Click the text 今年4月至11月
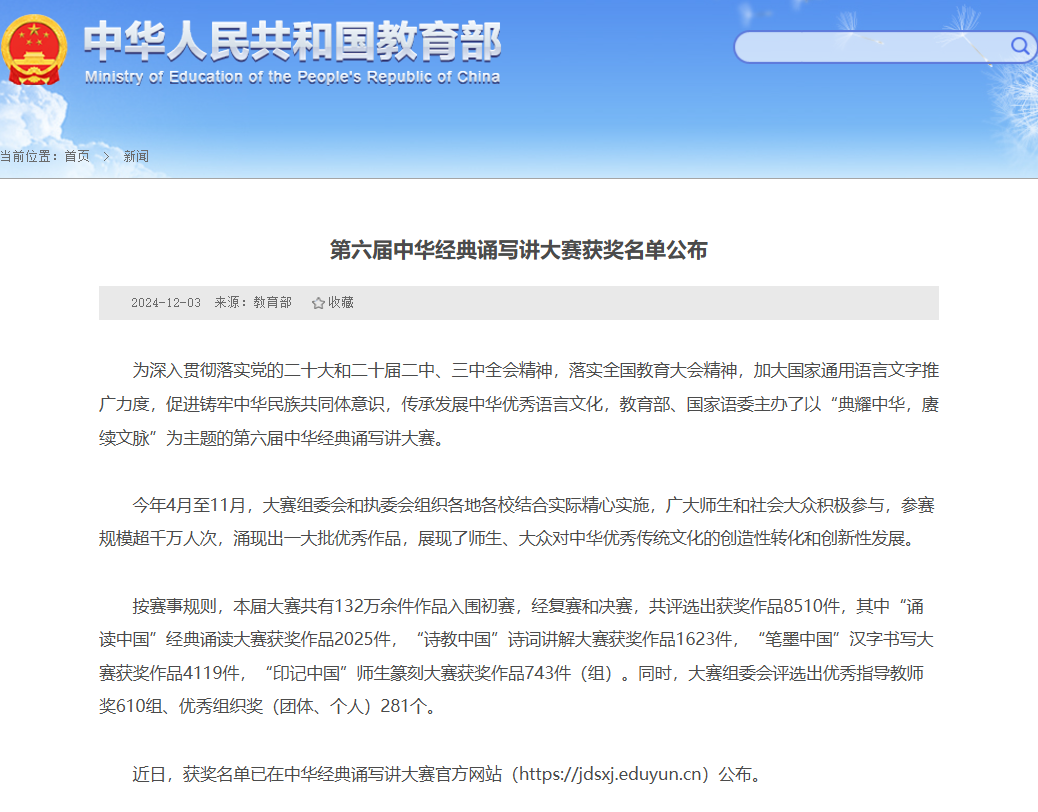1038x812 pixels. (189, 506)
